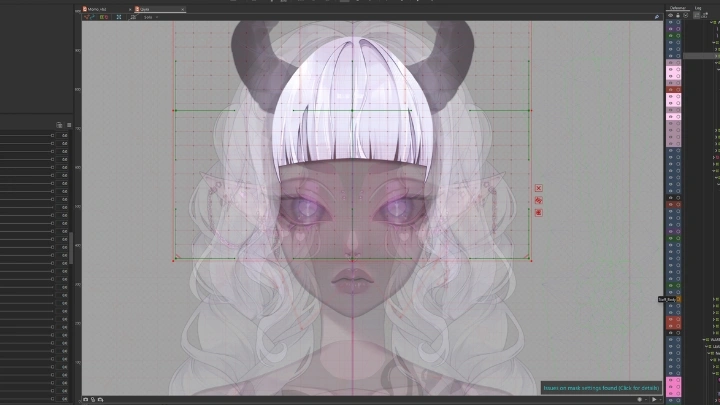
Task: Click the lock header icon in Deformer panel
Action: [678, 15]
